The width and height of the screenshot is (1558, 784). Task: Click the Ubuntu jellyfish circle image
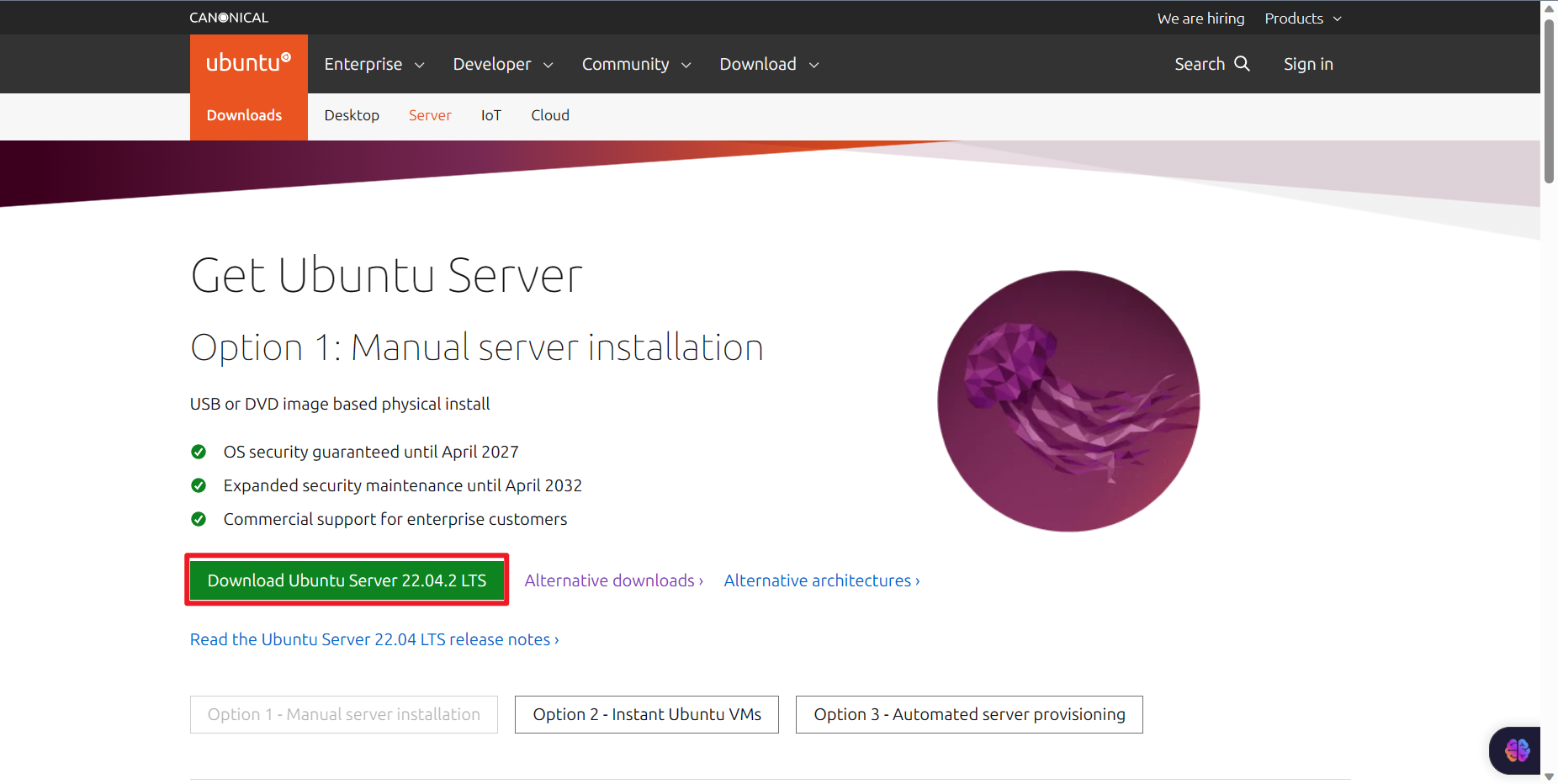click(1068, 401)
